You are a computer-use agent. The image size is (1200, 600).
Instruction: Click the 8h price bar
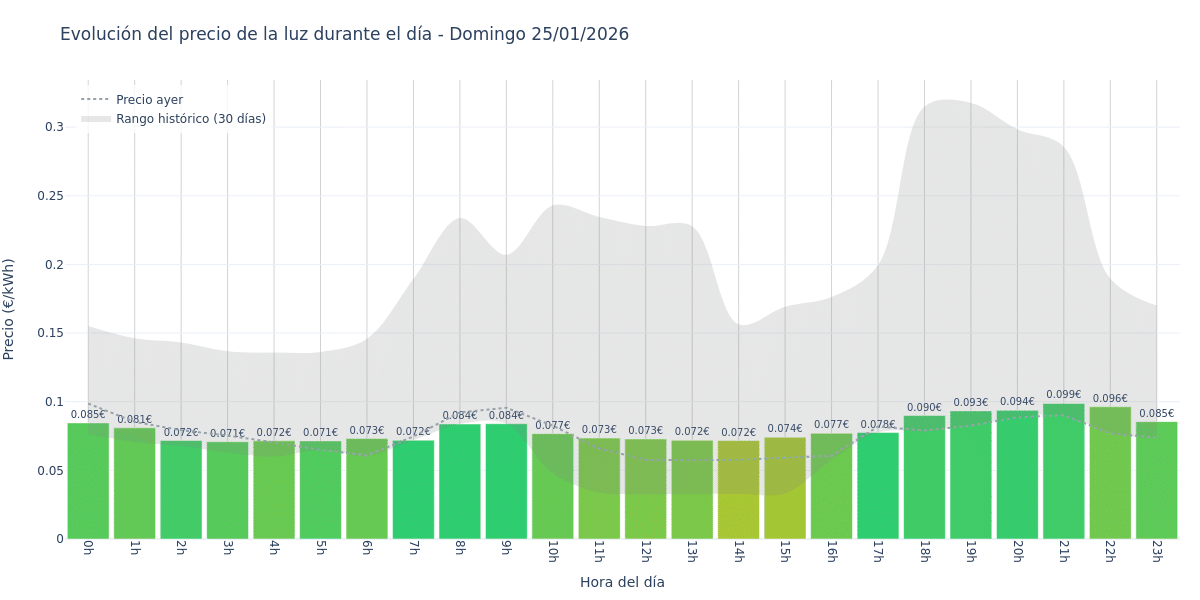pos(460,482)
